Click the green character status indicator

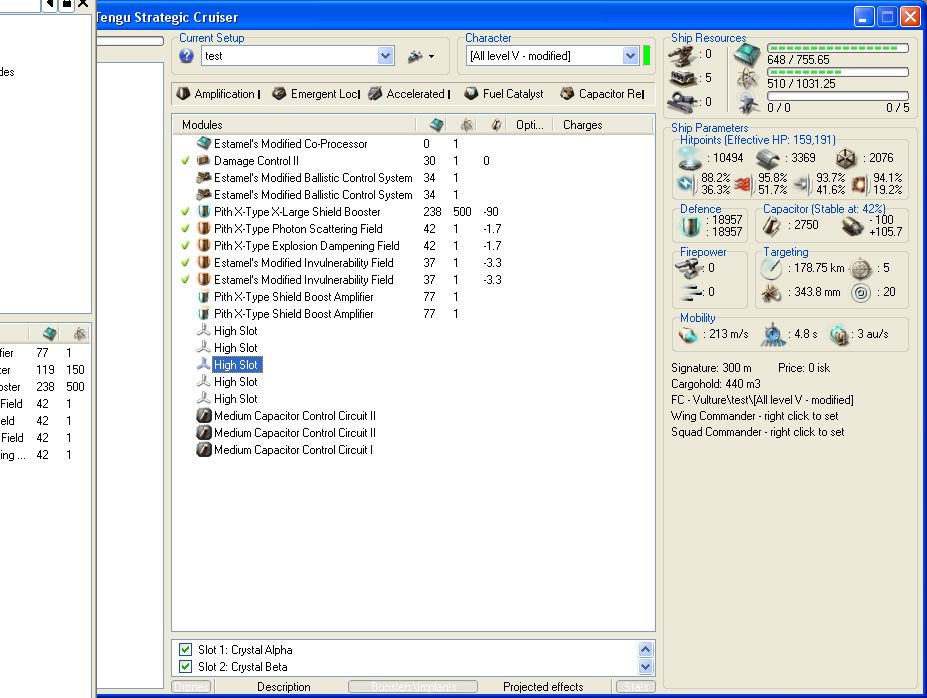647,56
